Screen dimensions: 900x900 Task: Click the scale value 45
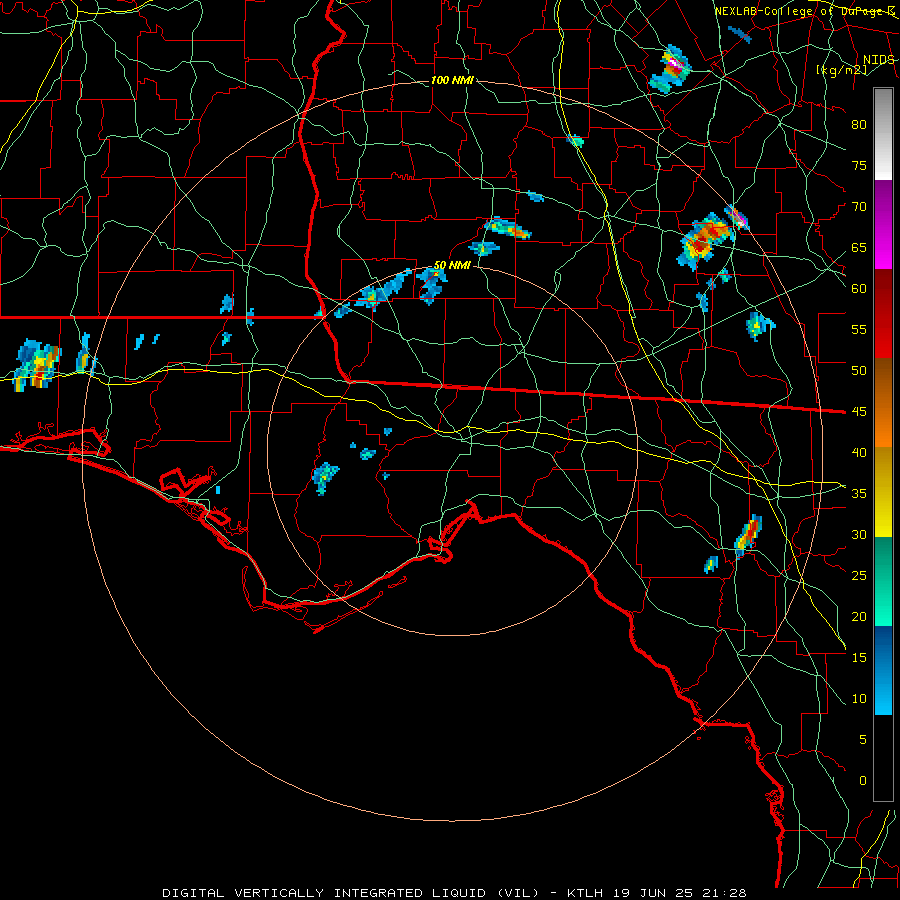pos(859,412)
